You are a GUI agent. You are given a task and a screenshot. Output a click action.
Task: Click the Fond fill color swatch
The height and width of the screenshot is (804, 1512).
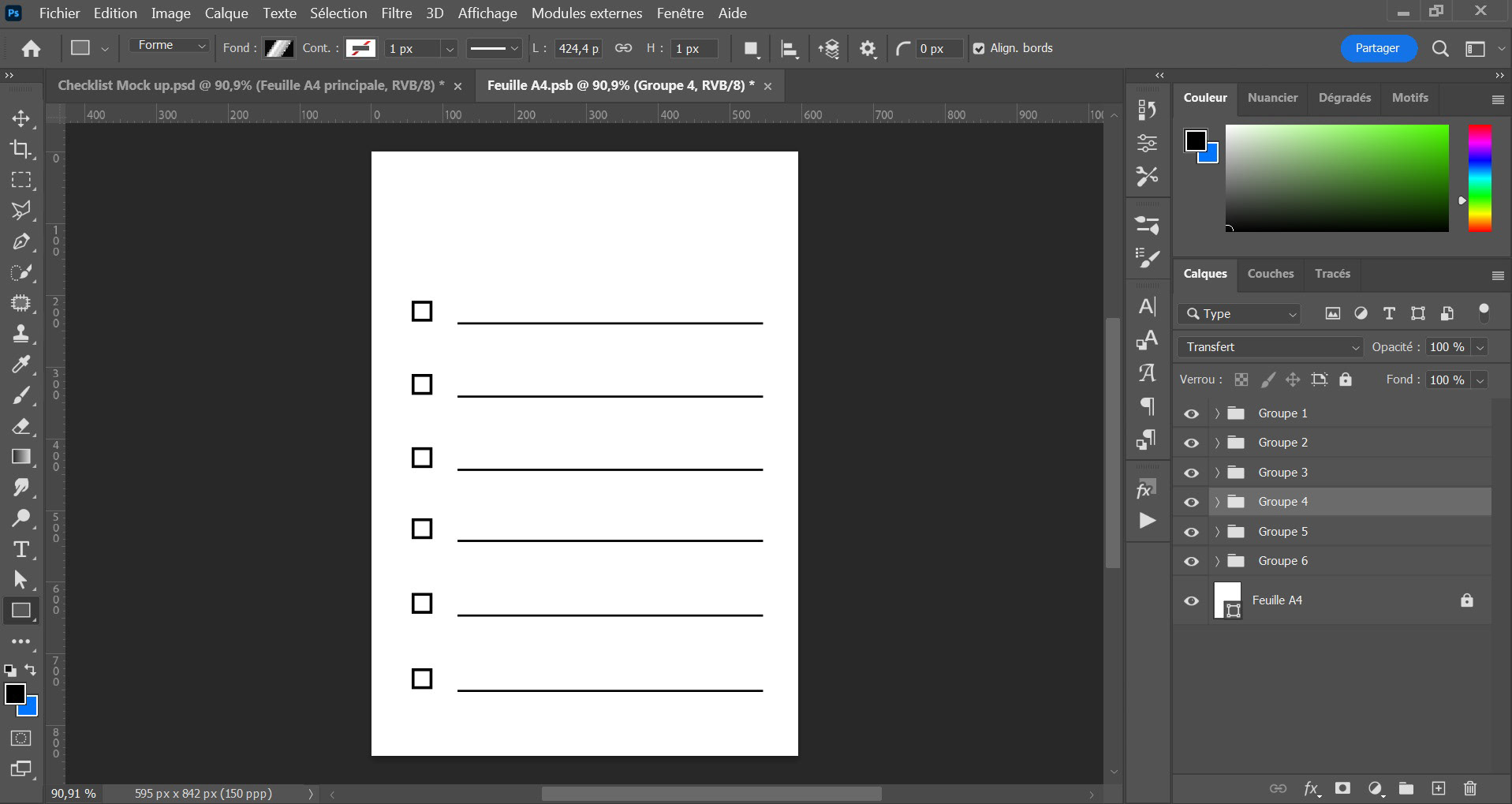point(279,48)
